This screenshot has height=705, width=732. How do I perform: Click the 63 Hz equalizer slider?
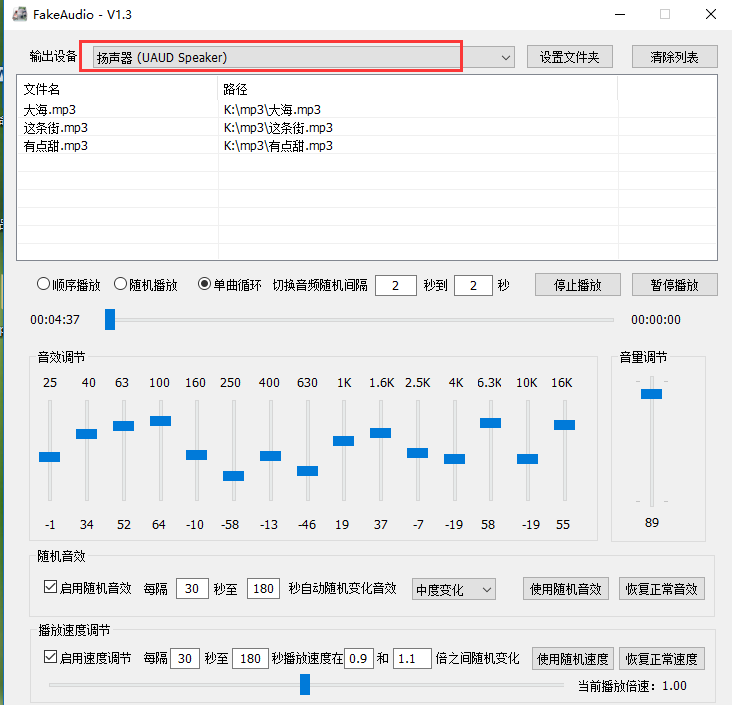tap(123, 426)
